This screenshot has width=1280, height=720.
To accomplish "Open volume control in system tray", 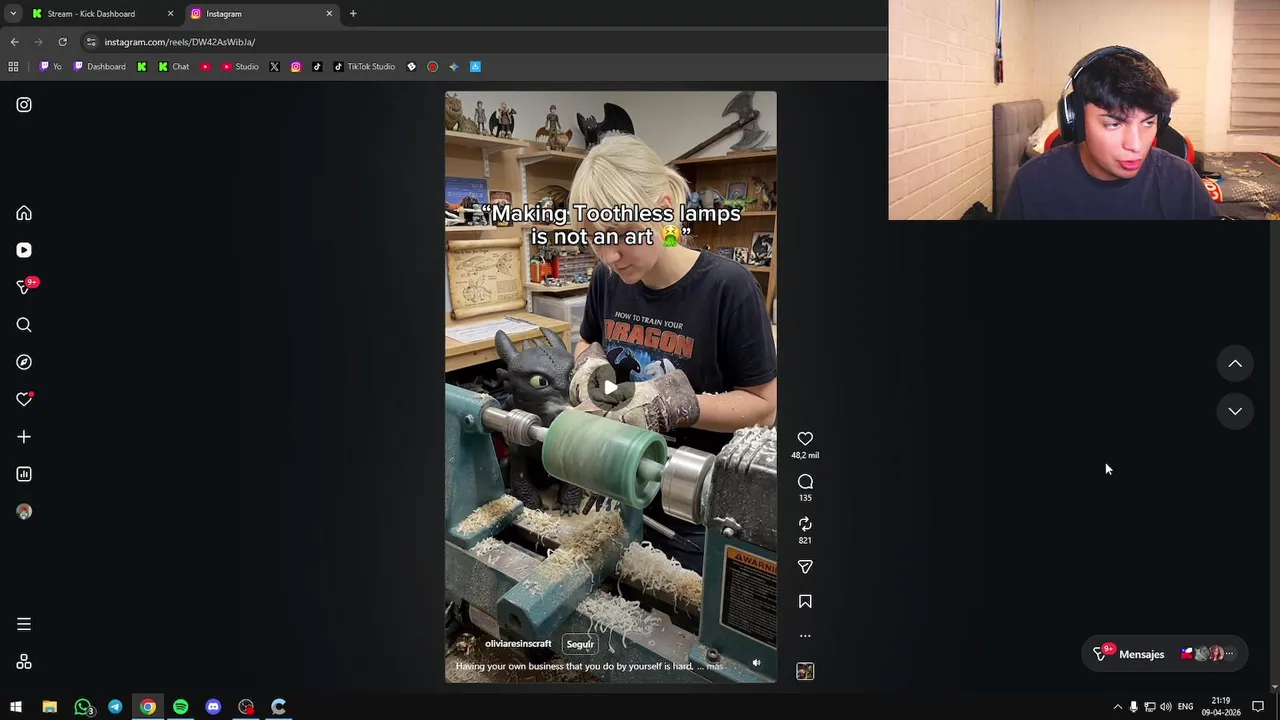I will (1166, 707).
